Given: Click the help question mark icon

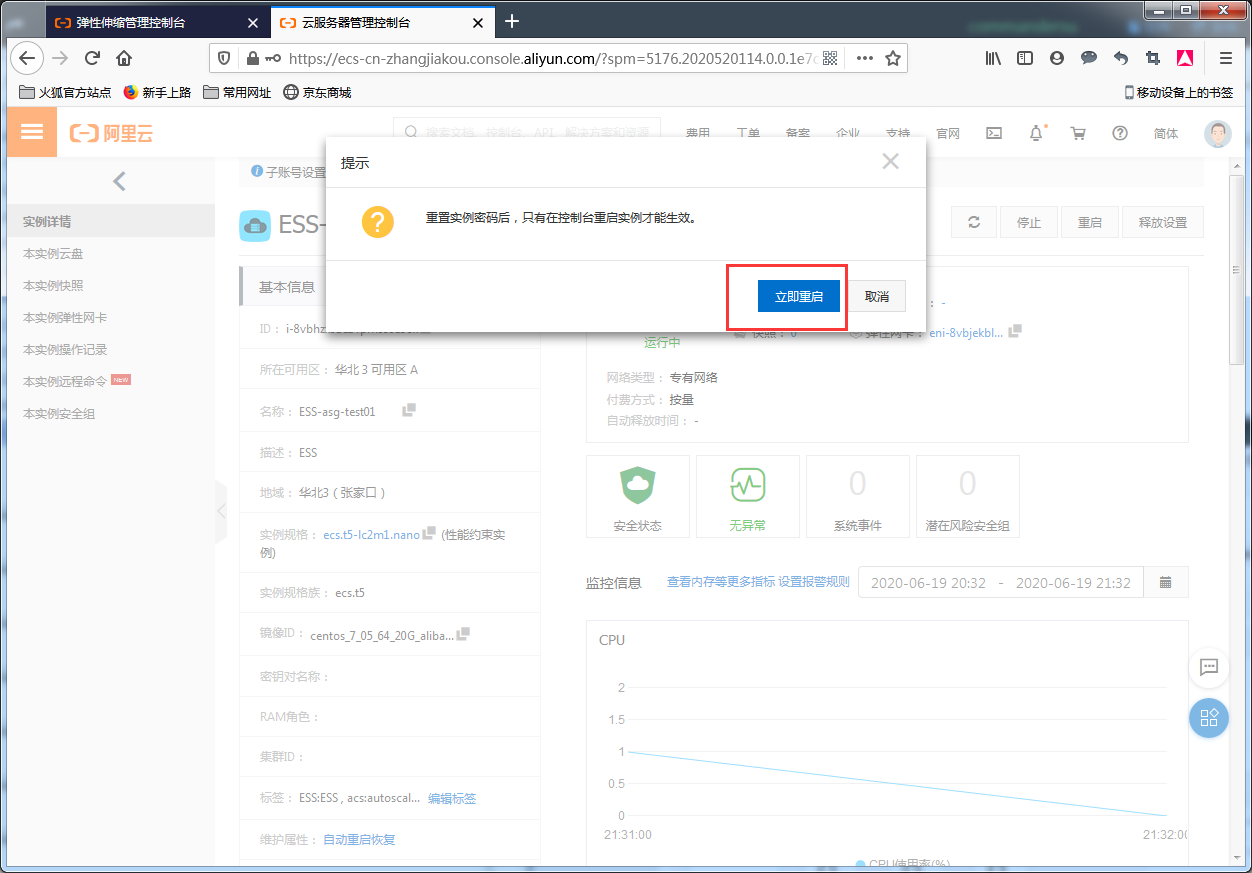Looking at the screenshot, I should [1120, 133].
